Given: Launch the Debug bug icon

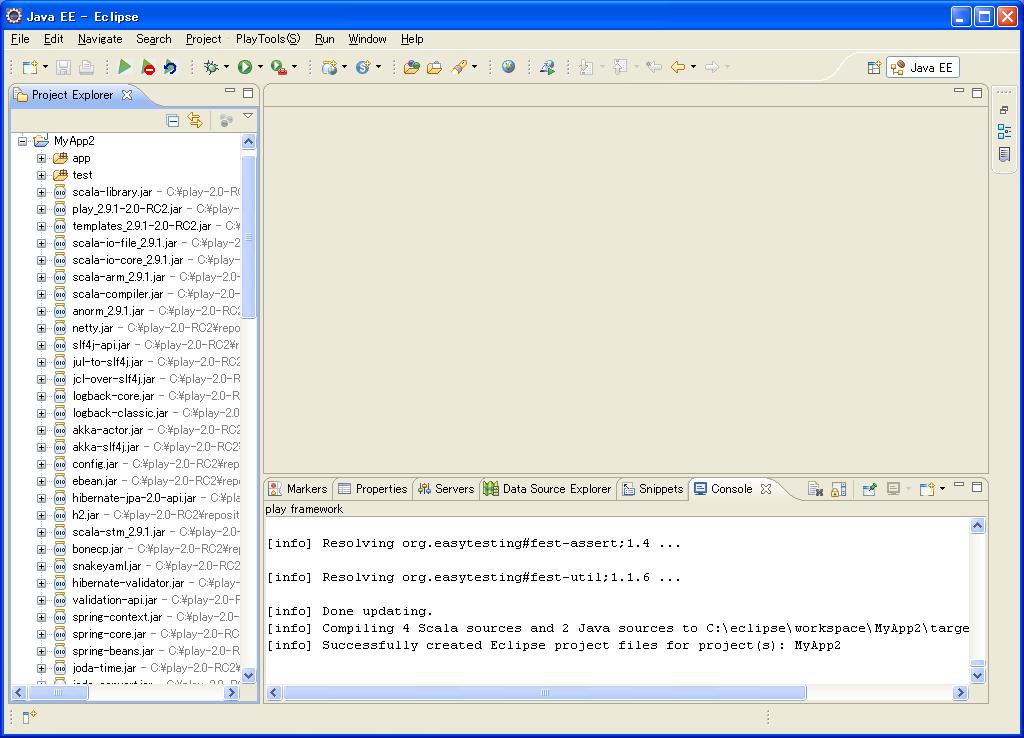Looking at the screenshot, I should coord(211,67).
